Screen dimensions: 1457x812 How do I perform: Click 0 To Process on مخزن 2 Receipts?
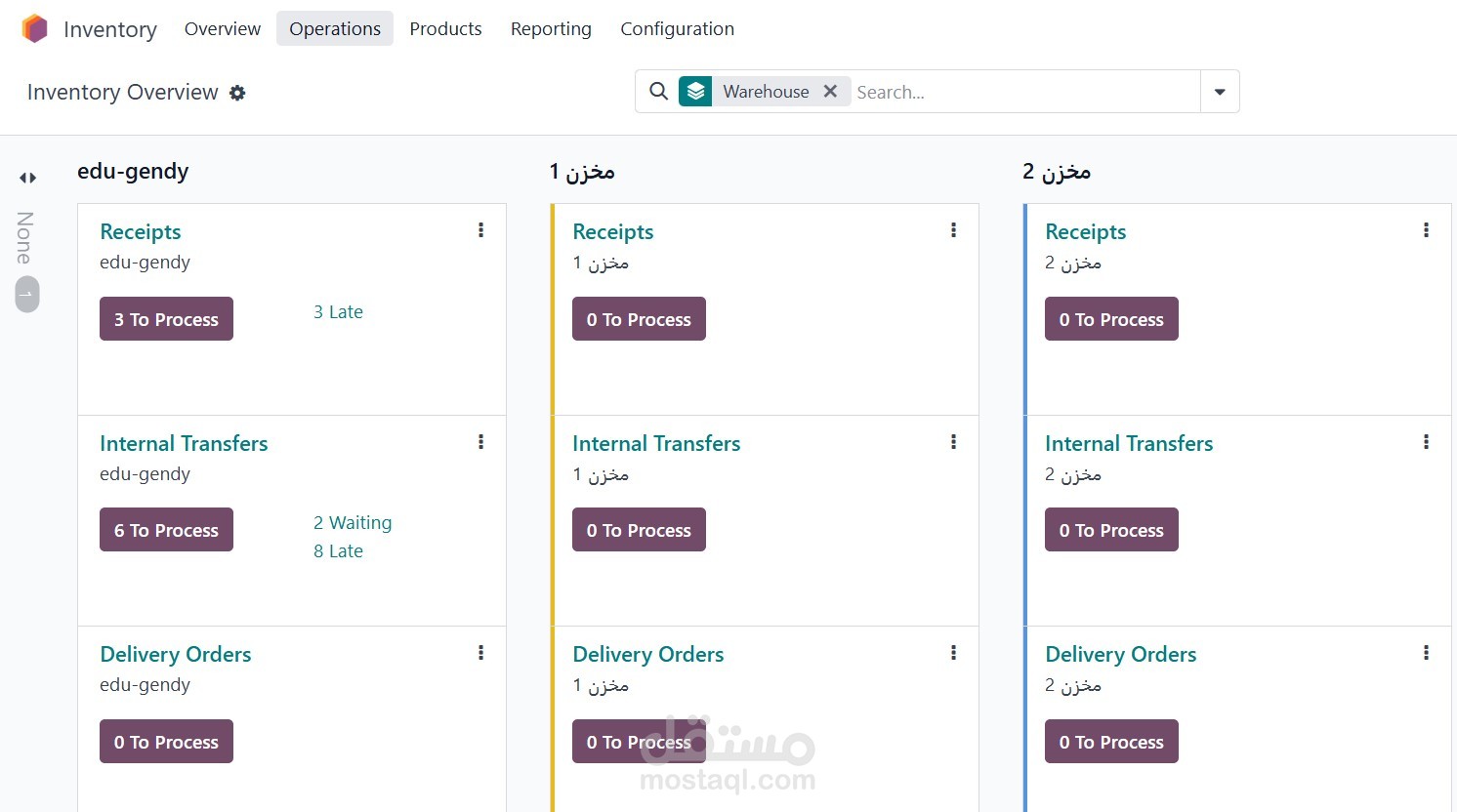pos(1111,319)
